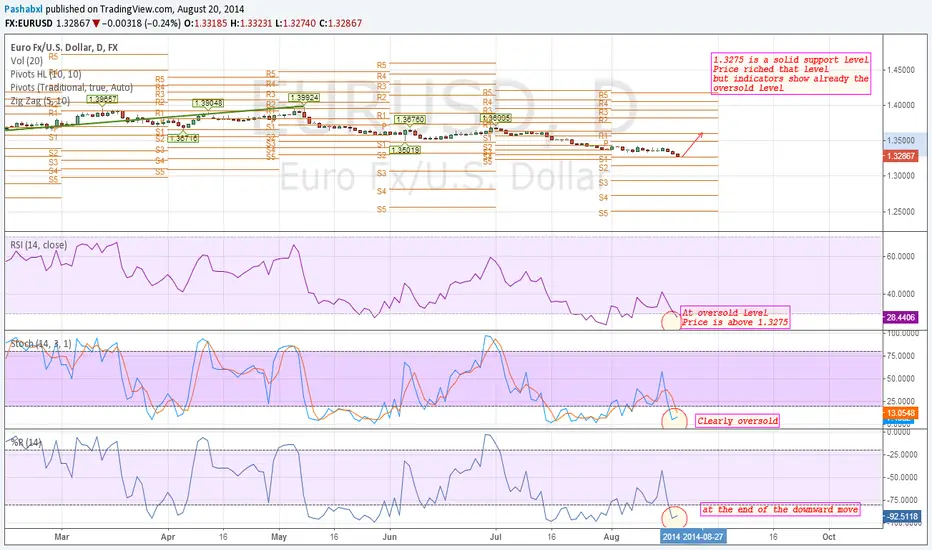The height and width of the screenshot is (550, 932).
Task: Click the orange 13.0548 Stoch value tag
Action: click(x=900, y=413)
